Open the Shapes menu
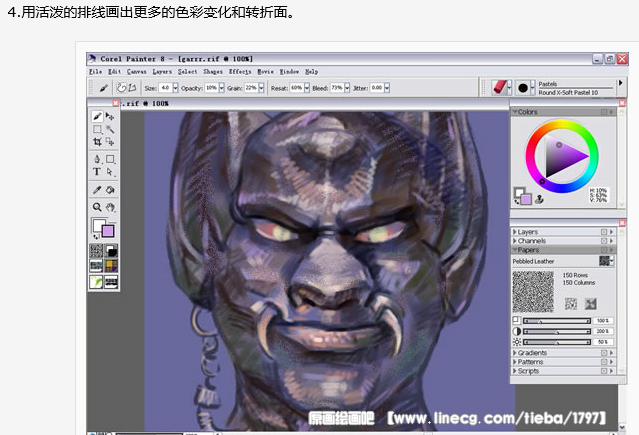Viewport: 639px width, 435px height. point(213,71)
